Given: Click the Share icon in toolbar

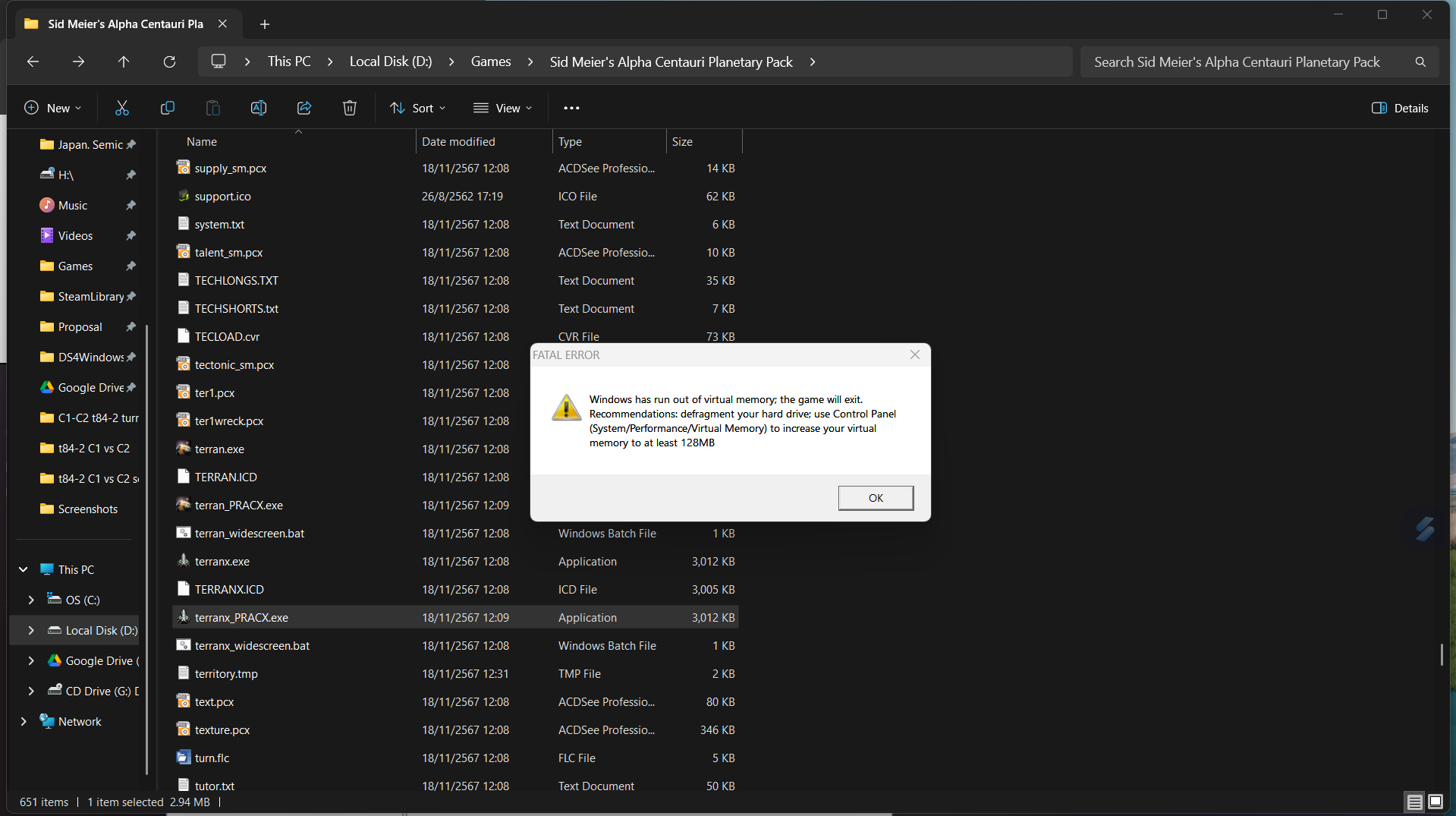Looking at the screenshot, I should coord(304,108).
